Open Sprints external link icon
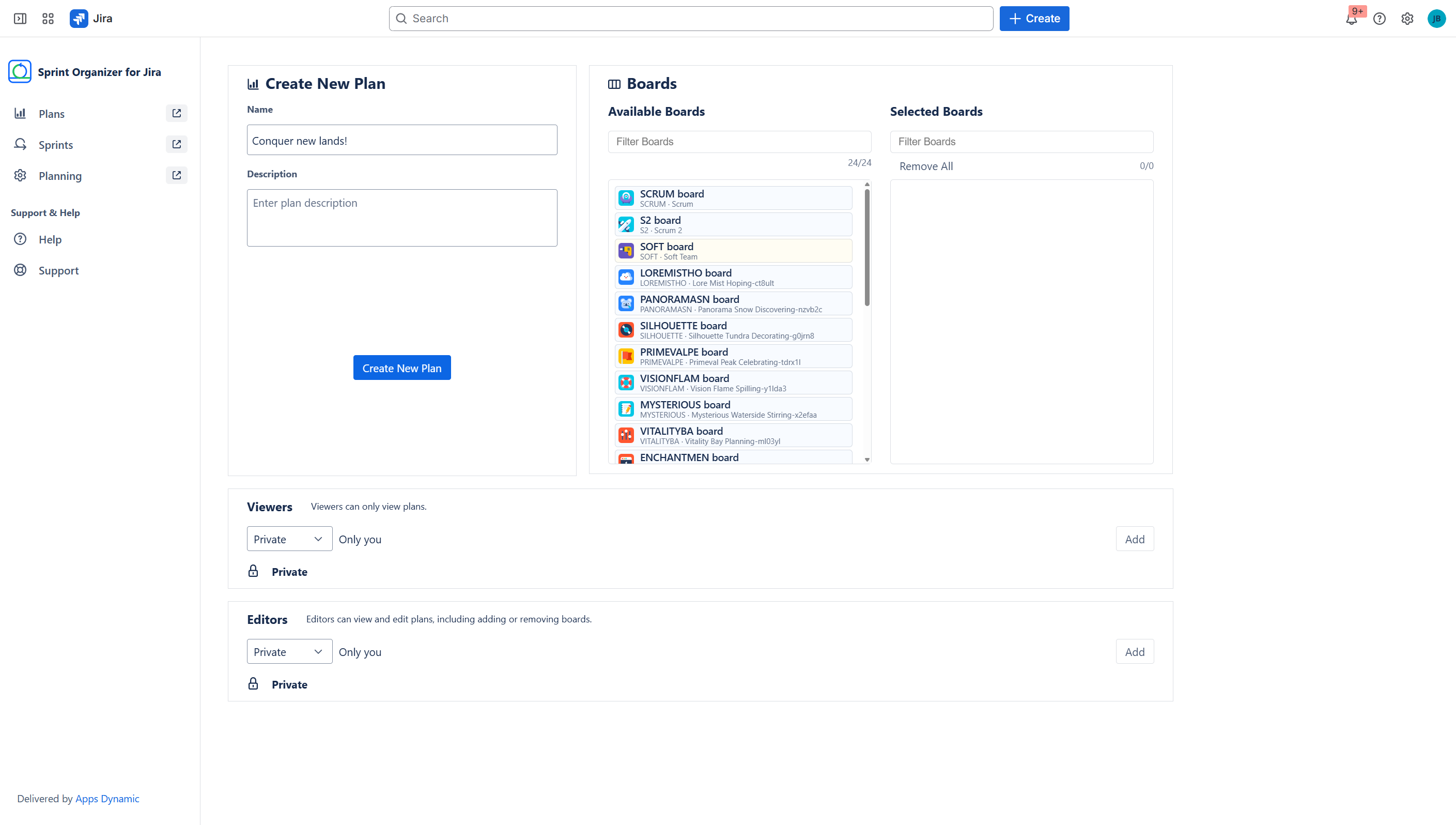This screenshot has width=1456, height=825. tap(177, 145)
